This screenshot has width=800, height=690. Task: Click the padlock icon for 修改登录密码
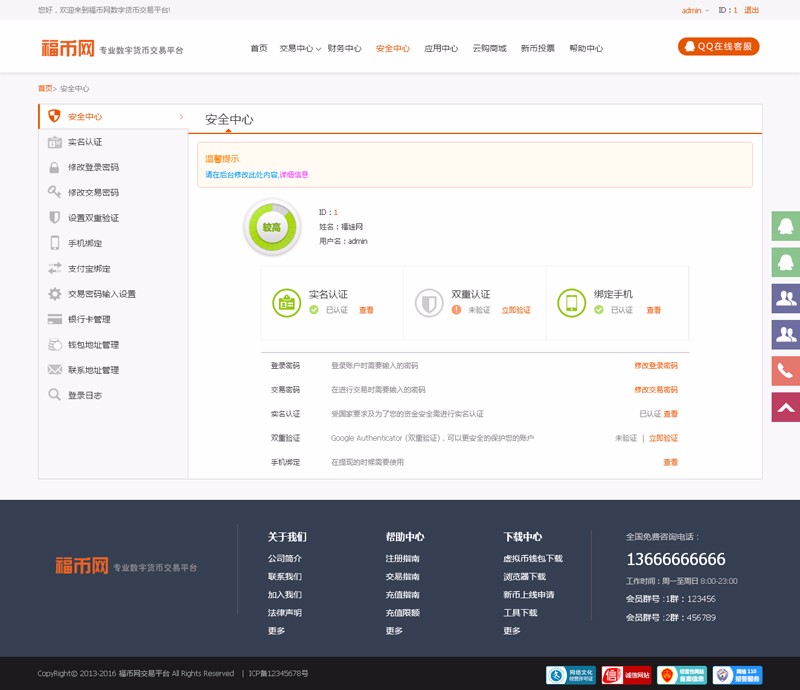[x=54, y=167]
